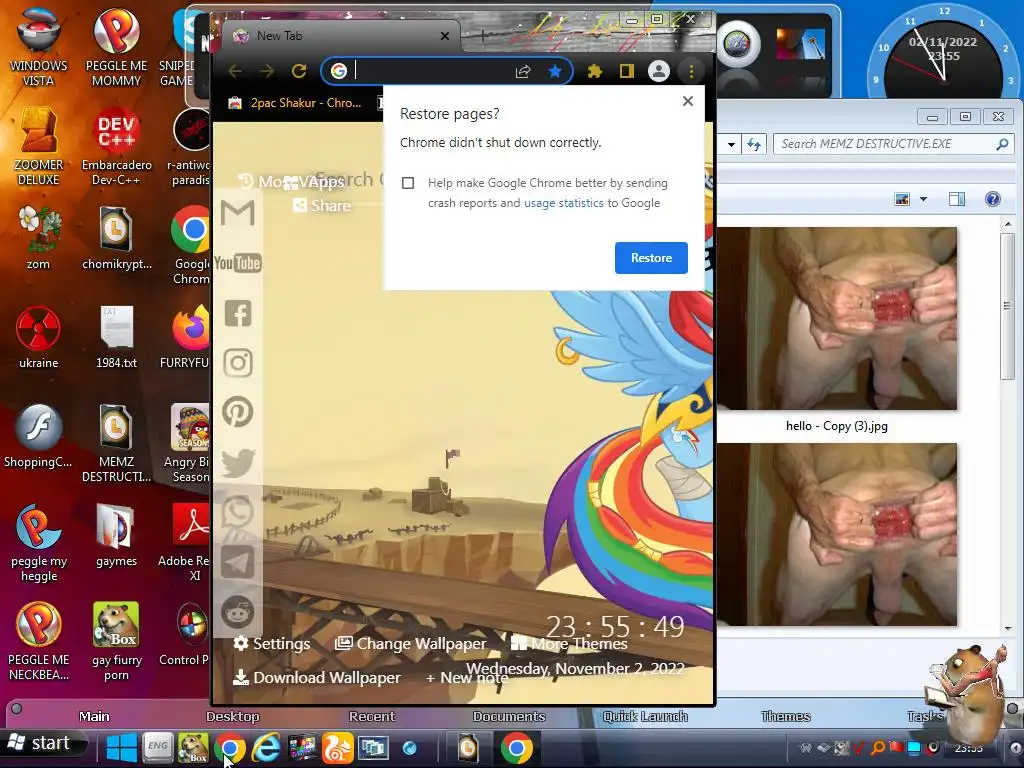
Task: Click the Explorer refresh arrows button
Action: coord(754,144)
